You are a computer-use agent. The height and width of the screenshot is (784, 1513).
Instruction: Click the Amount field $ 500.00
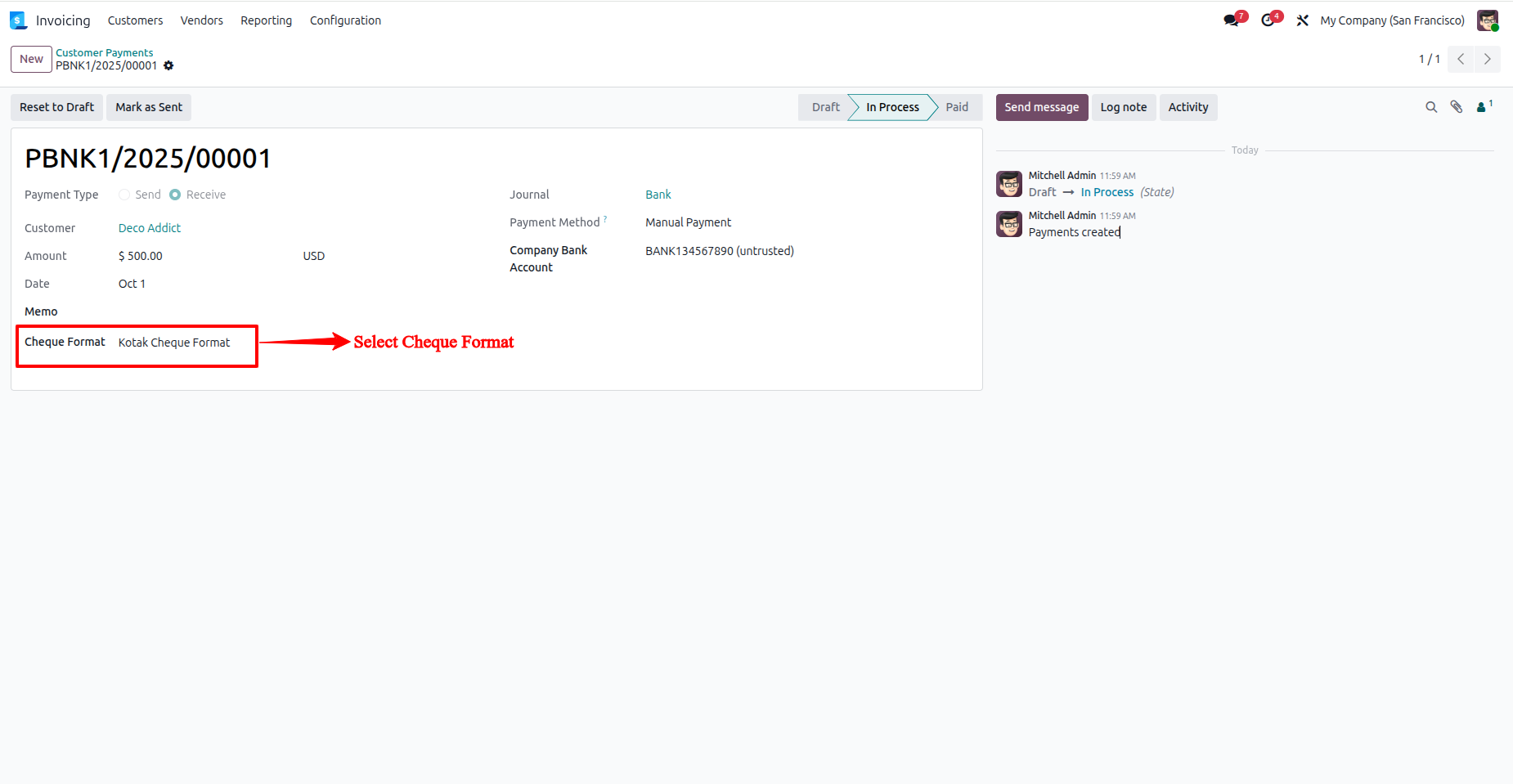point(141,256)
